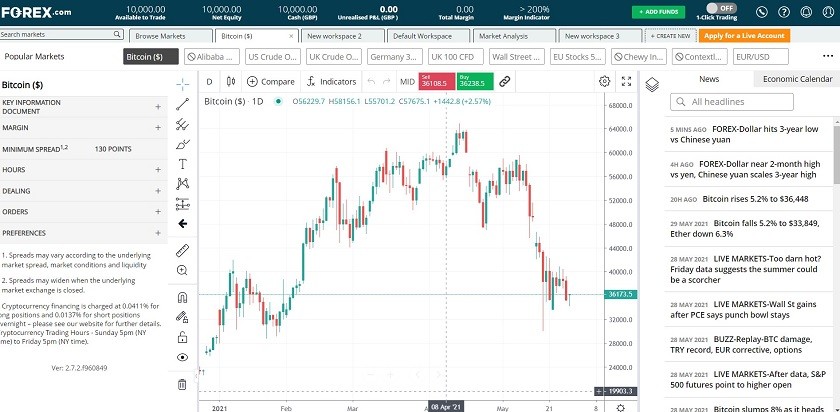The height and width of the screenshot is (412, 840).
Task: Toggle stay in drawing mode
Action: coord(183,317)
